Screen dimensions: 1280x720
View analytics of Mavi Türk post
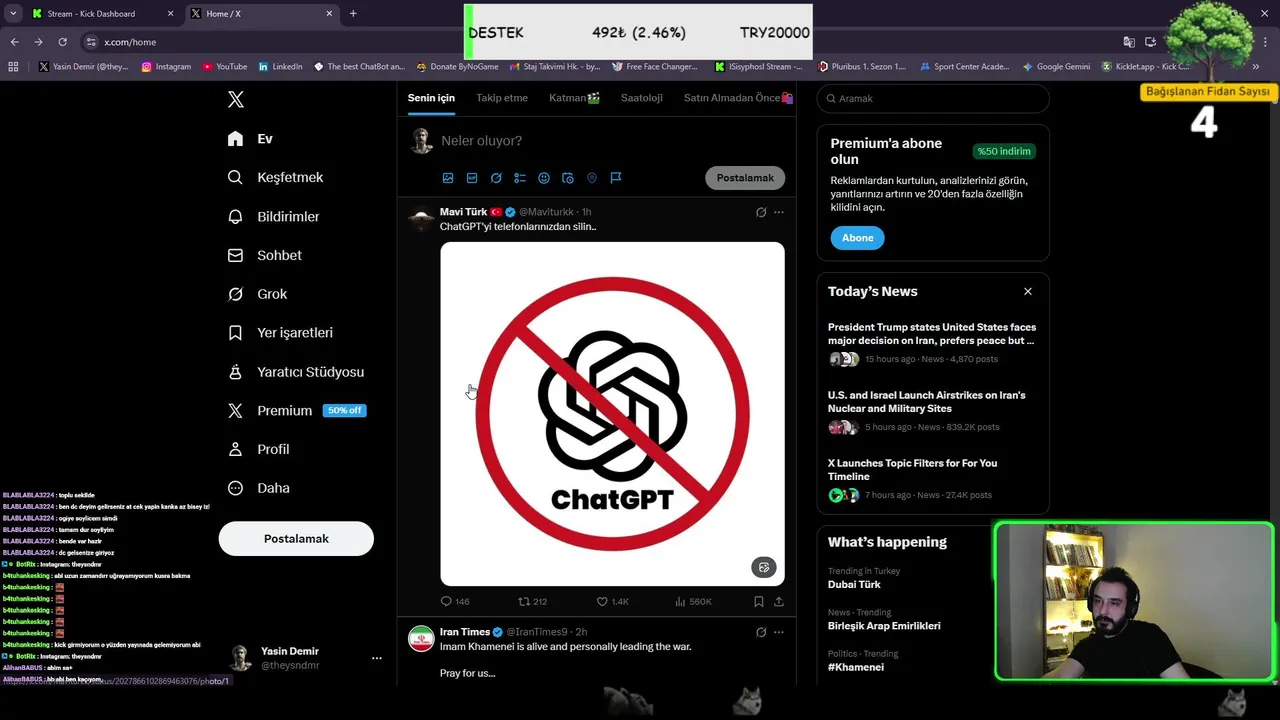point(680,601)
